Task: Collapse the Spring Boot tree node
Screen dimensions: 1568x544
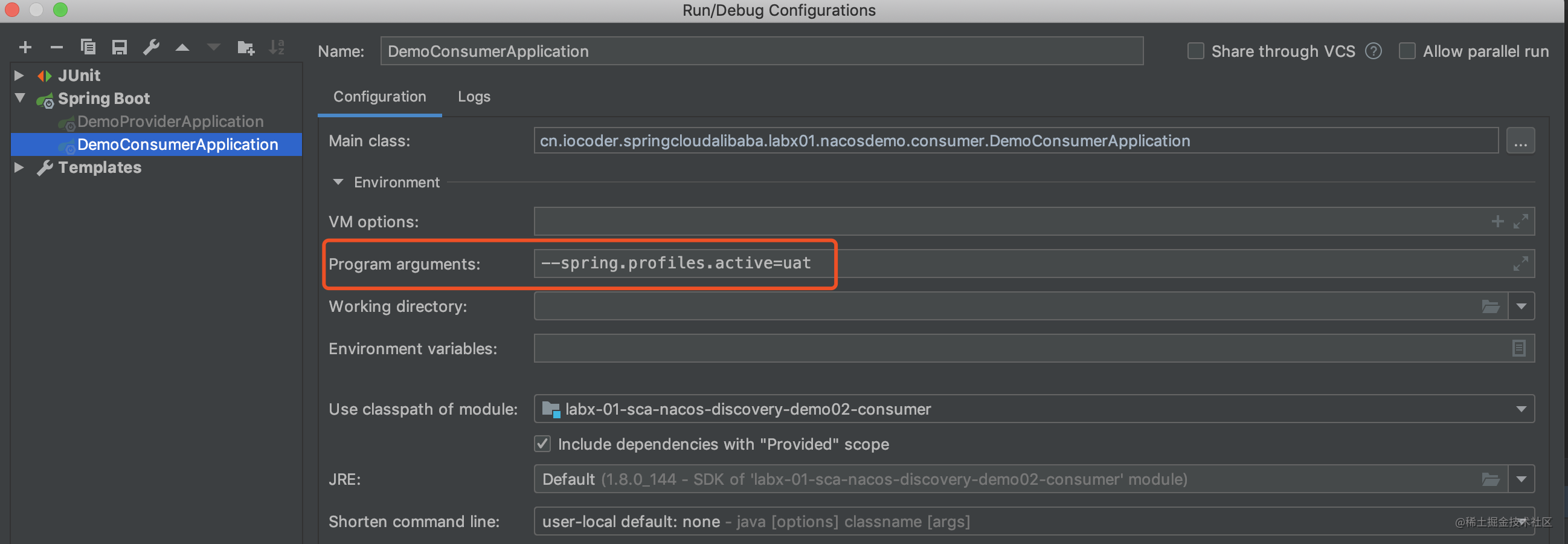Action: [x=20, y=98]
